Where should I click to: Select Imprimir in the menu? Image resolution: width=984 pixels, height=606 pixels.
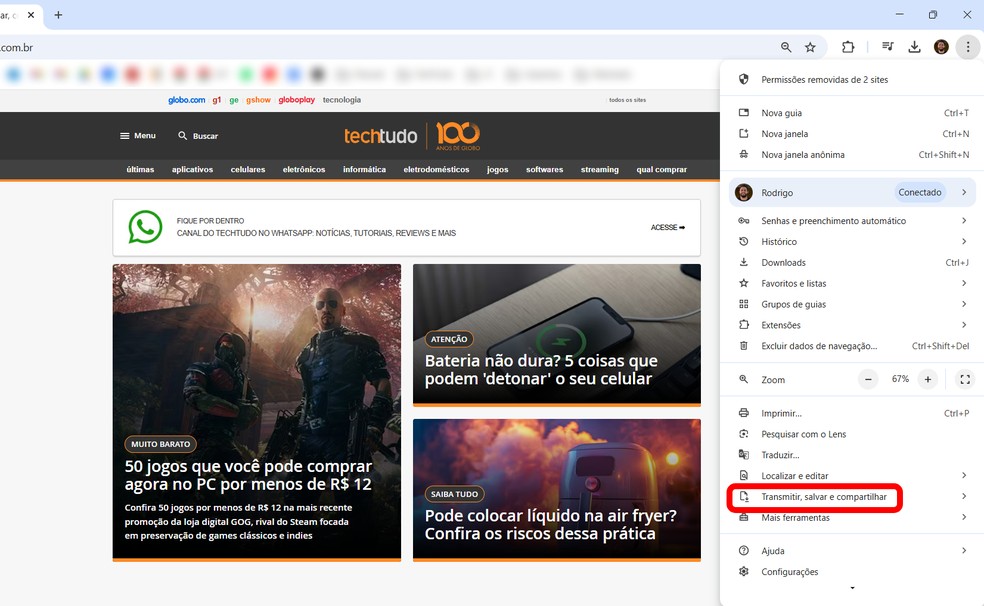click(x=853, y=413)
